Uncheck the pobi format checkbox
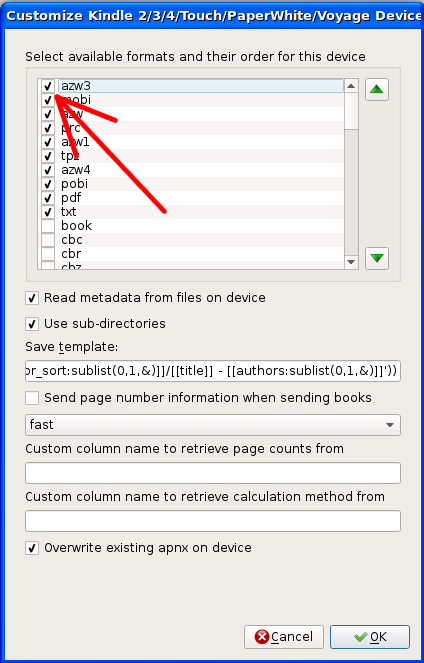424x663 pixels. click(48, 184)
